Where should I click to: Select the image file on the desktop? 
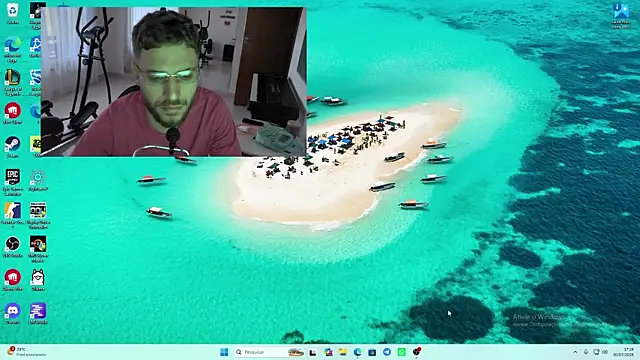[x=621, y=16]
